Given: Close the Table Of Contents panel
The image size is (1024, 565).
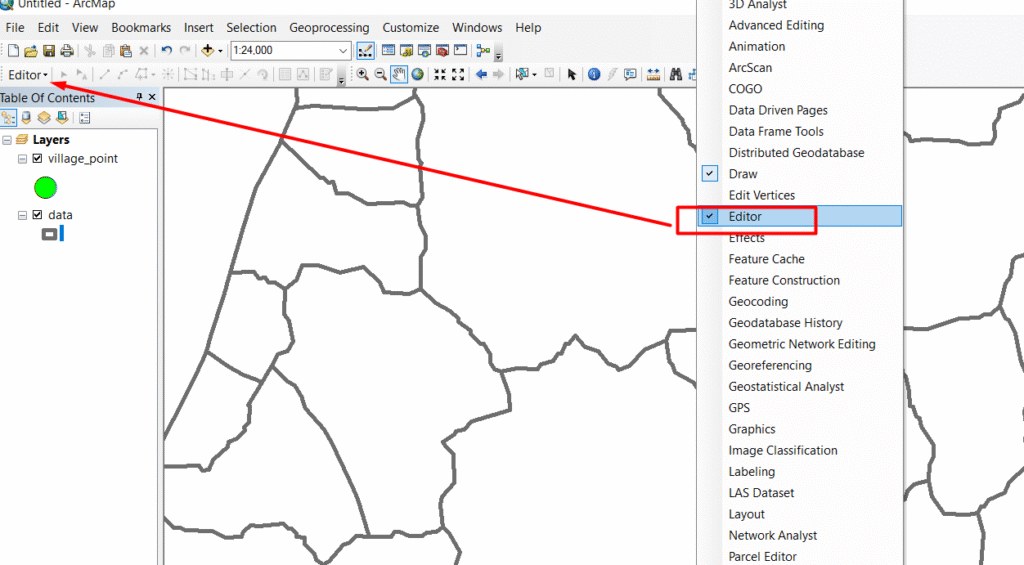Looking at the screenshot, I should tap(152, 97).
